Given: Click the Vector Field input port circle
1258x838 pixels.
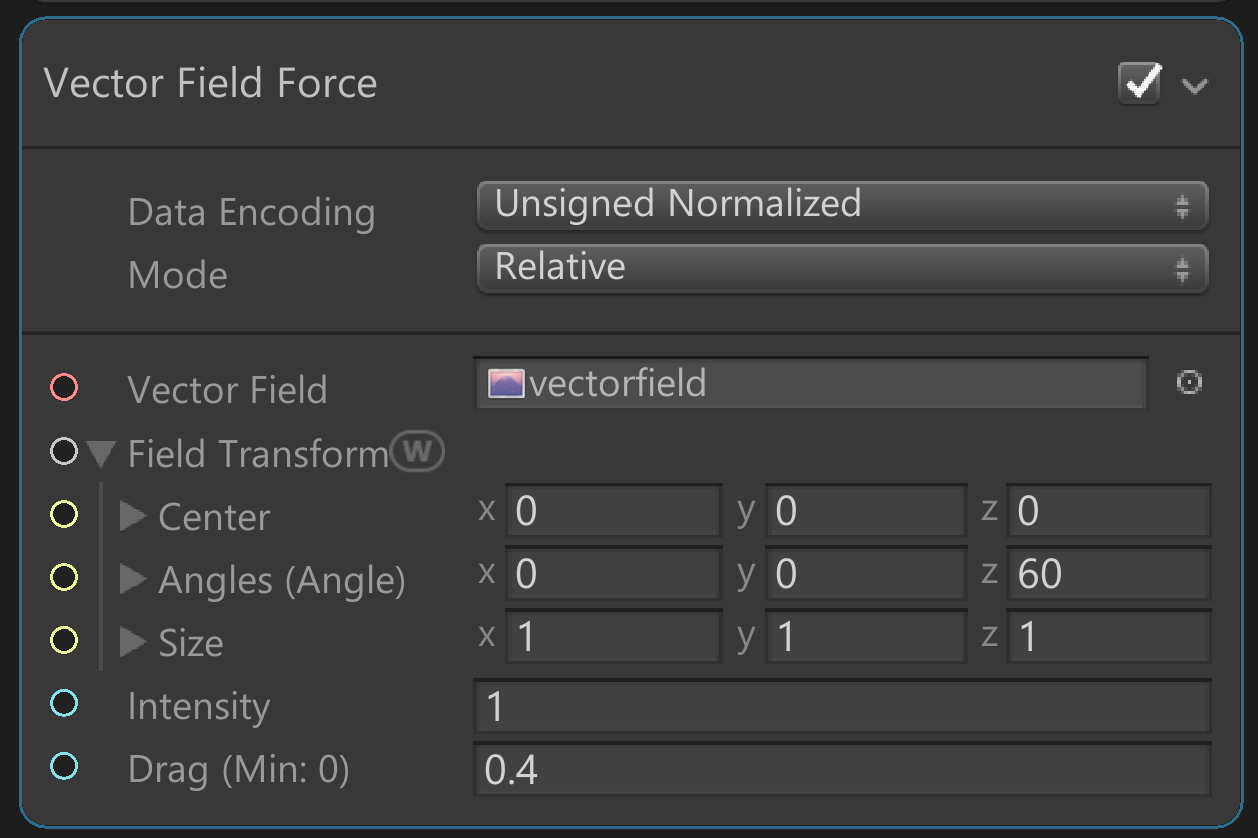Looking at the screenshot, I should pos(64,387).
